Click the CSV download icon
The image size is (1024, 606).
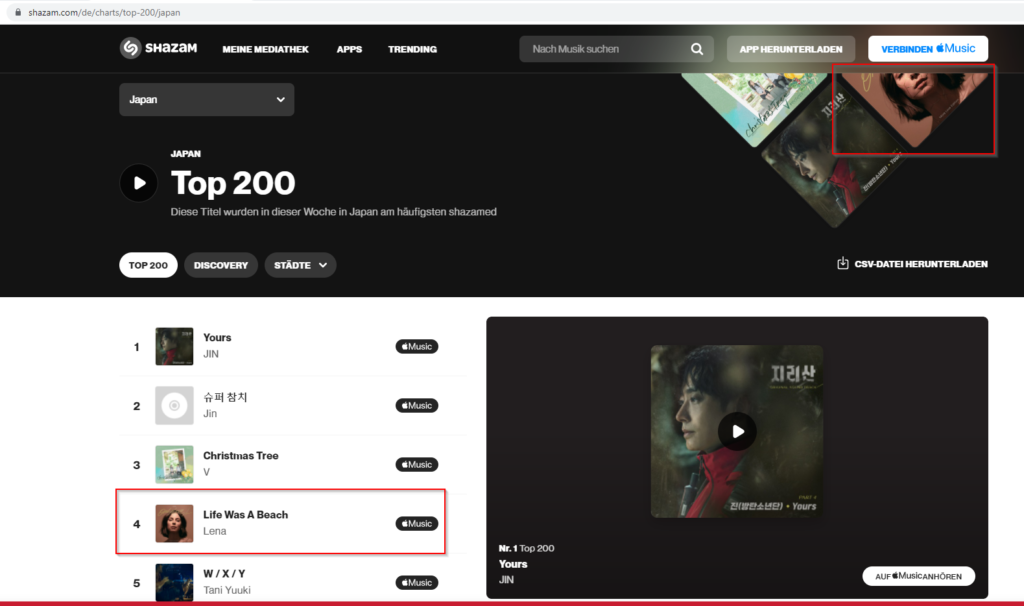tap(842, 263)
